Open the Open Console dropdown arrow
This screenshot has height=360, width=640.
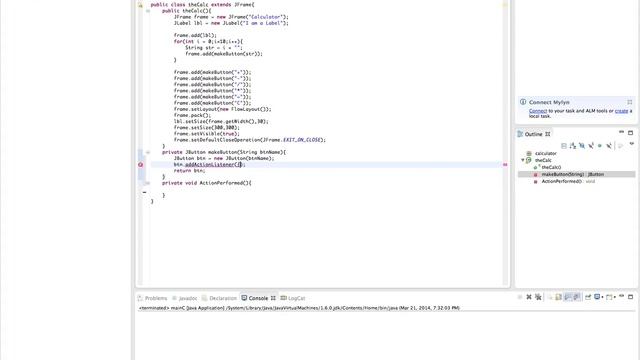614,298
